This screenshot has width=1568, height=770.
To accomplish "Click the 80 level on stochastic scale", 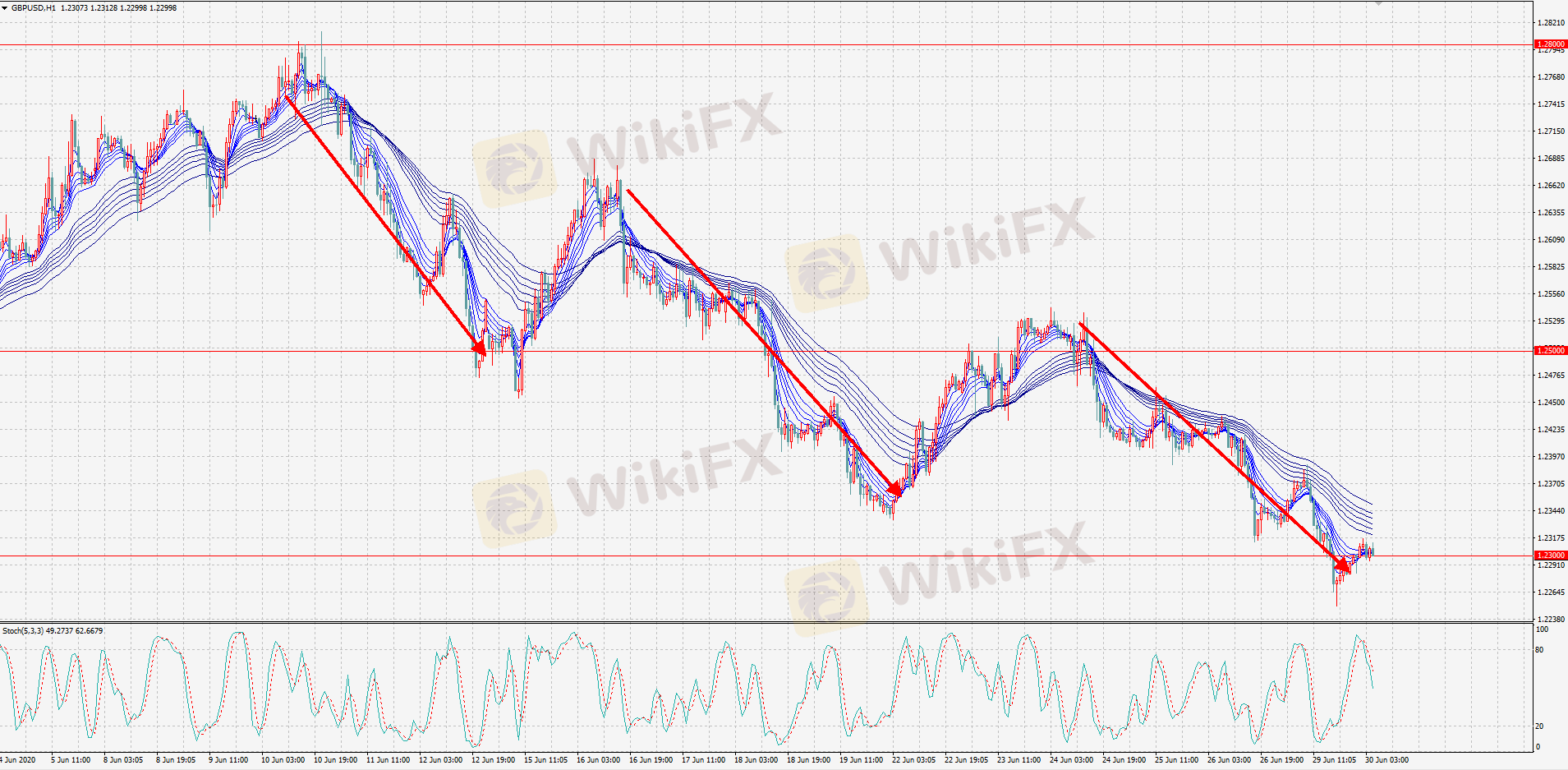I will [1540, 650].
